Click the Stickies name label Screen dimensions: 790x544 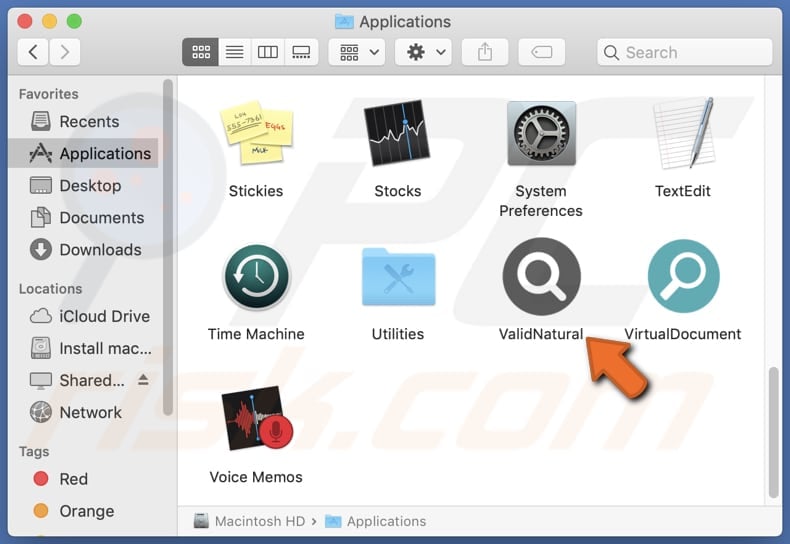(x=256, y=191)
